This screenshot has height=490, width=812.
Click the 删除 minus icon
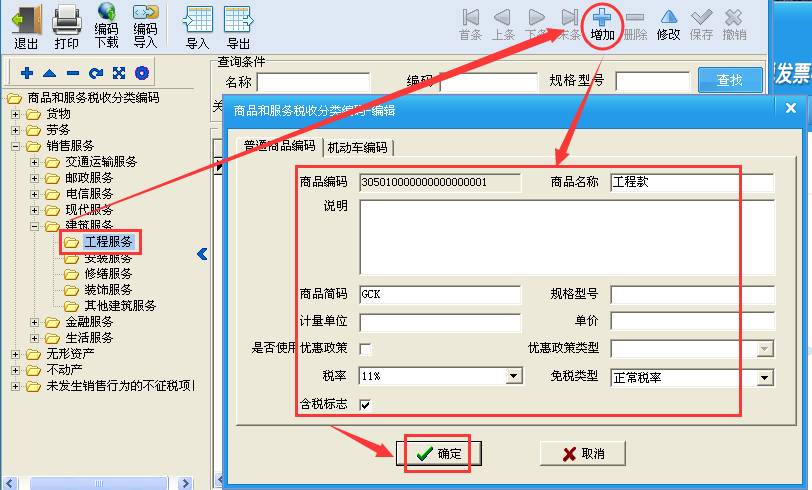point(635,18)
